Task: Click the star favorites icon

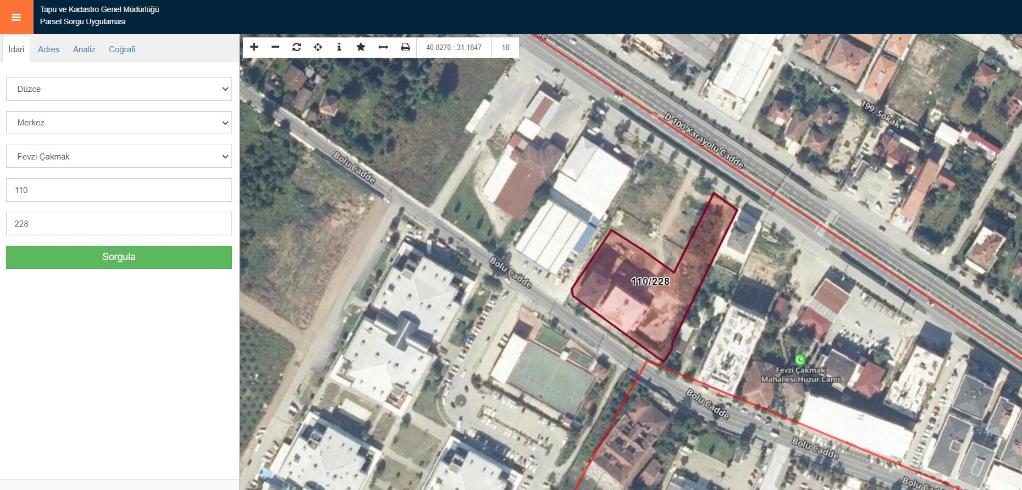Action: [x=361, y=47]
